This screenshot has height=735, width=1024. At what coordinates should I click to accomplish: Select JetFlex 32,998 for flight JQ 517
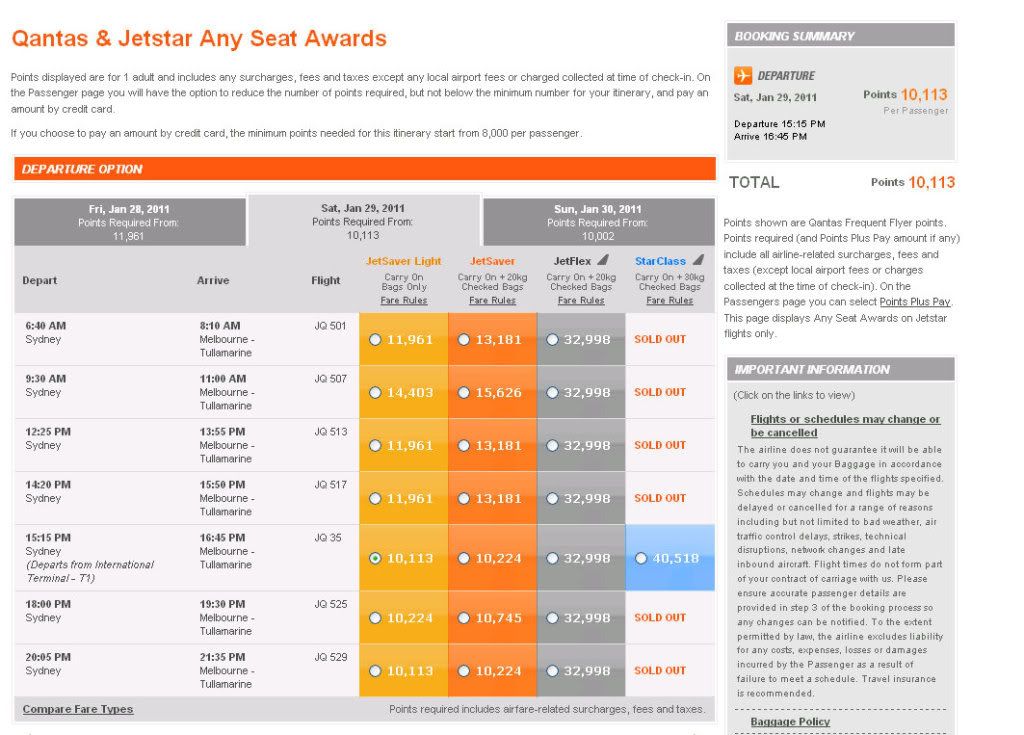click(x=552, y=498)
